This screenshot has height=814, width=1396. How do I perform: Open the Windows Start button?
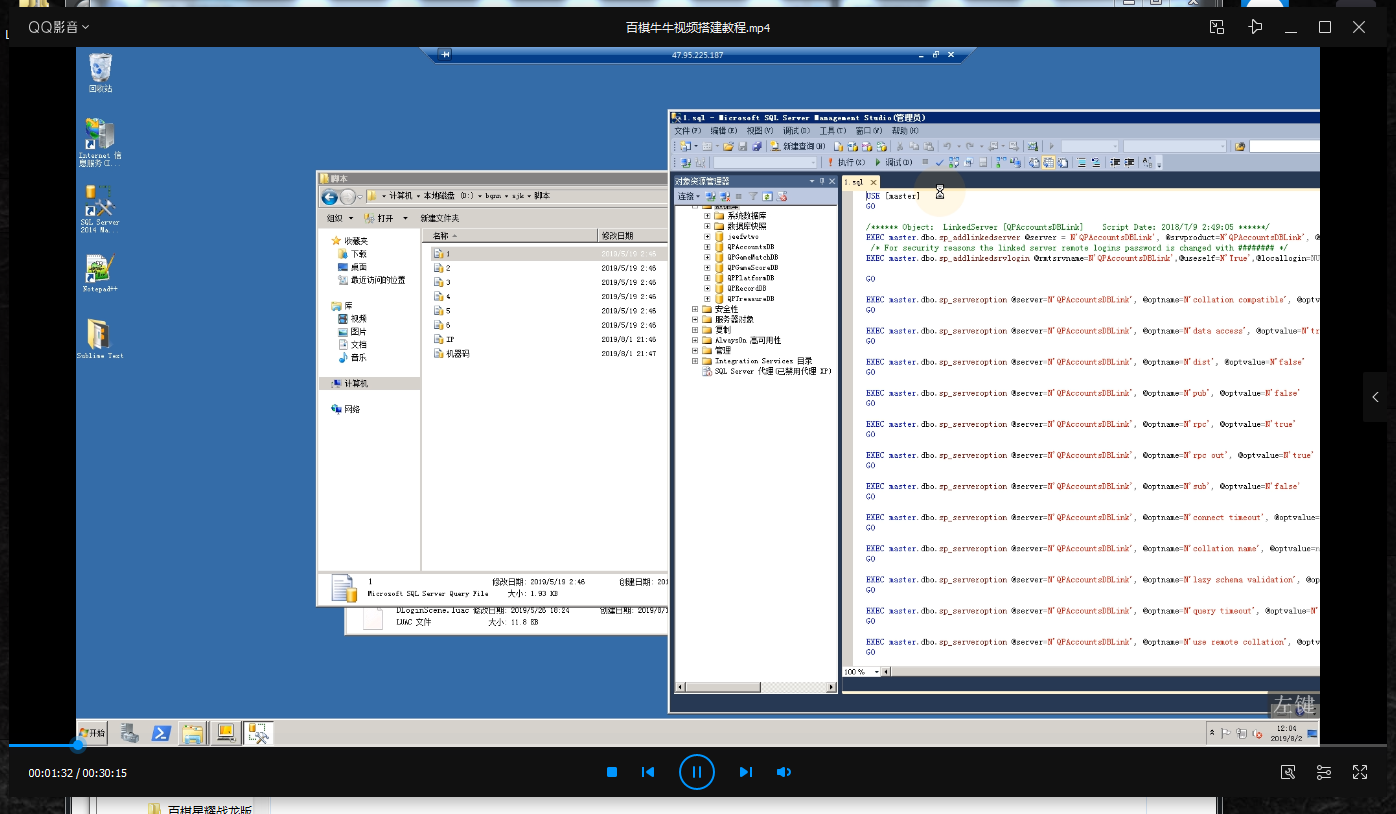[93, 733]
